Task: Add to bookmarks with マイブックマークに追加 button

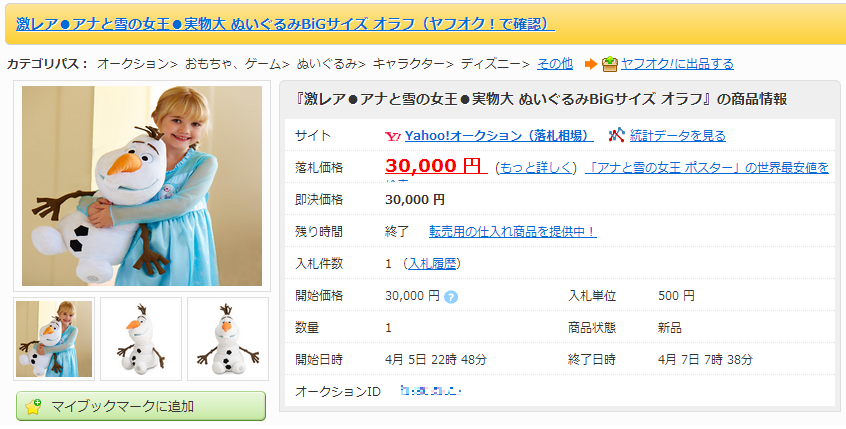Action: pos(141,406)
